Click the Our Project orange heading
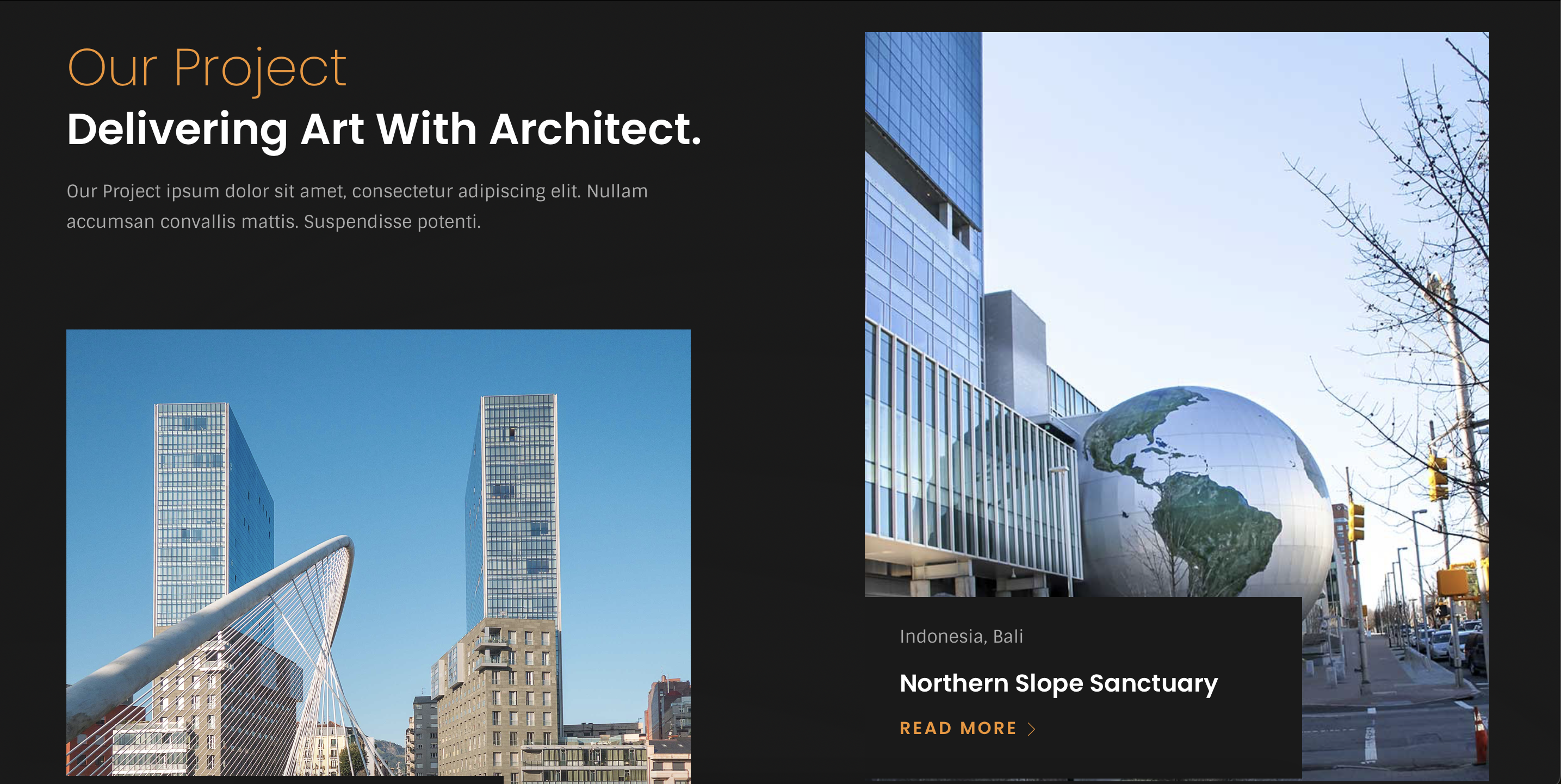The width and height of the screenshot is (1561, 784). click(x=207, y=69)
